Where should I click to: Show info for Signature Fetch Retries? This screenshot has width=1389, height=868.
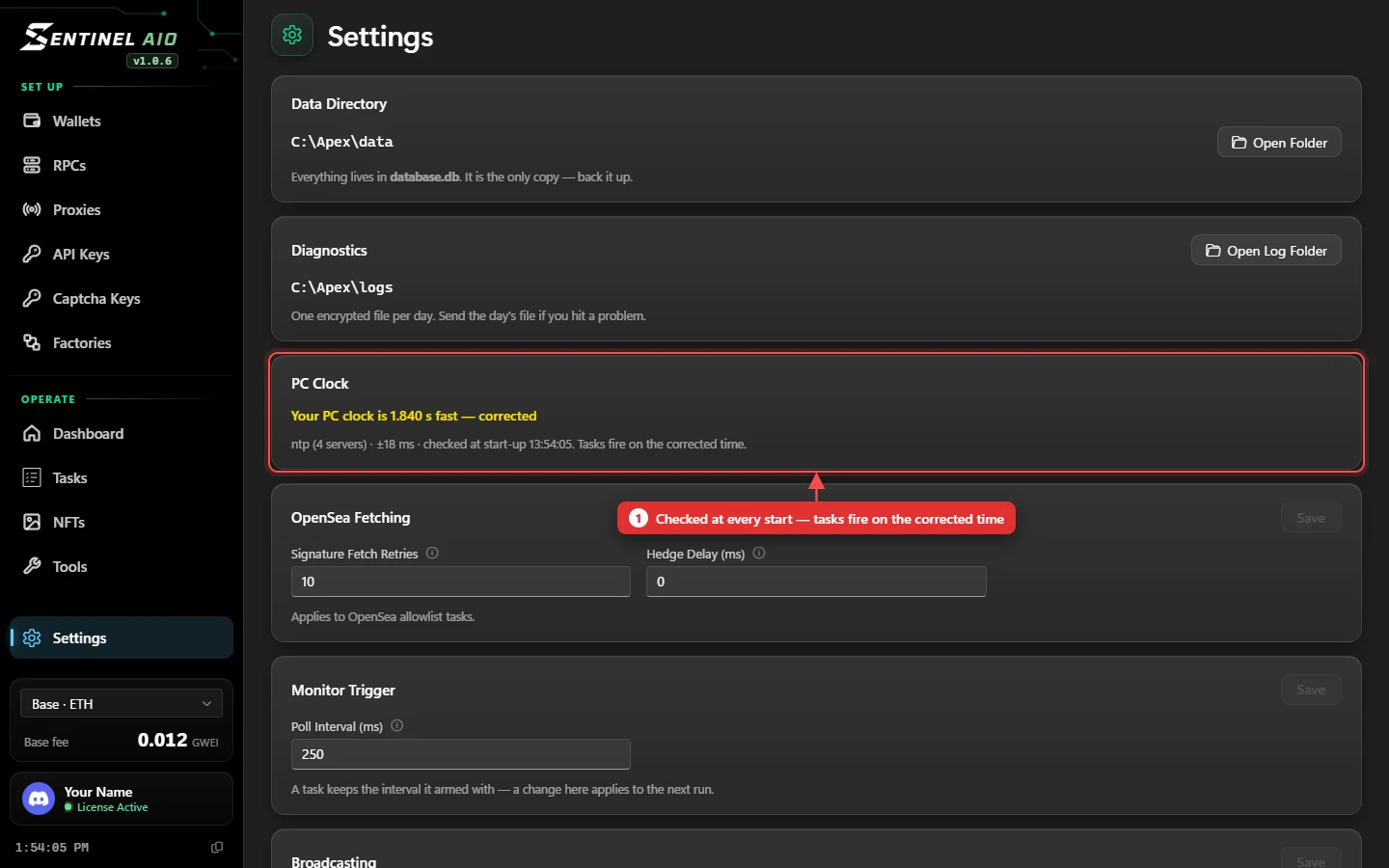432,553
